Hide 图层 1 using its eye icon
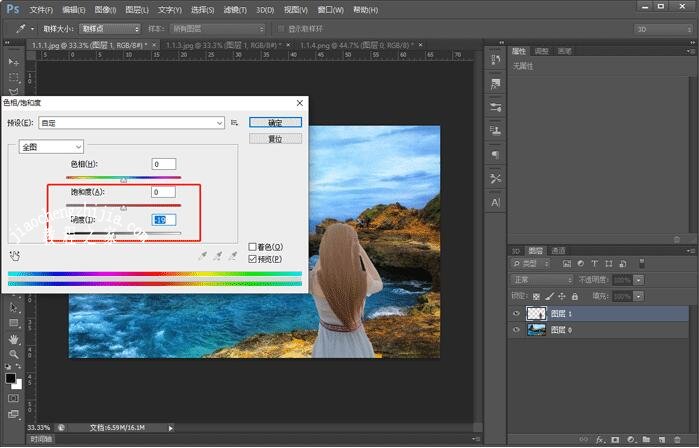This screenshot has width=699, height=448. 516,313
